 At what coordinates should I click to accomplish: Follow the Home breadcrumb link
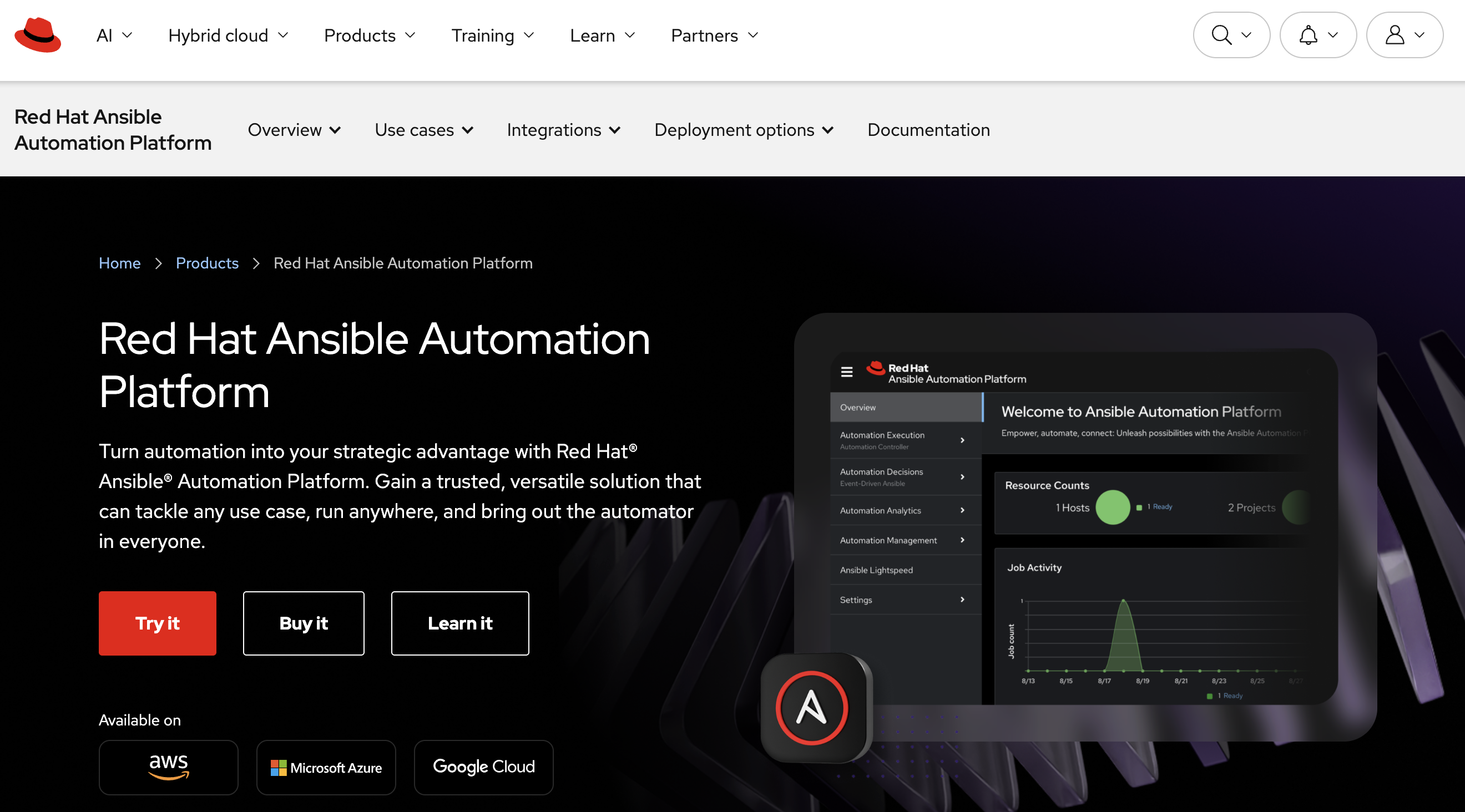(x=119, y=263)
